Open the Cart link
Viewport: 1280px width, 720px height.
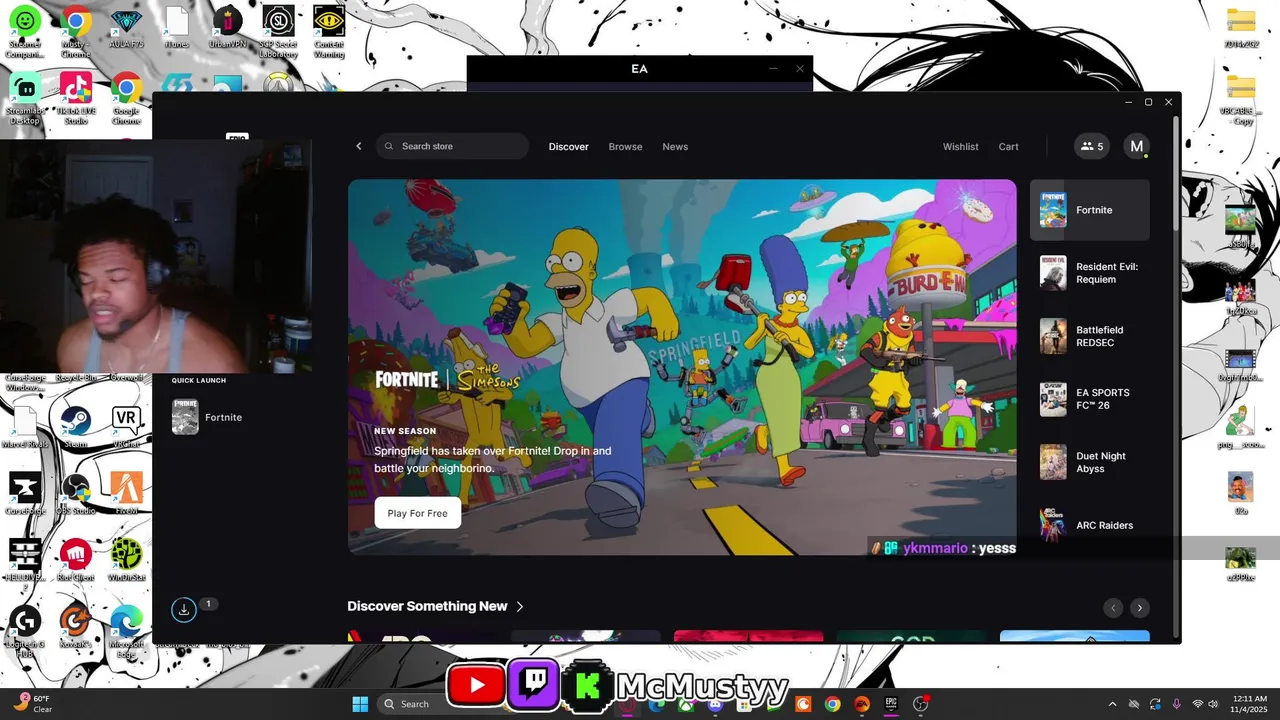tap(1008, 146)
